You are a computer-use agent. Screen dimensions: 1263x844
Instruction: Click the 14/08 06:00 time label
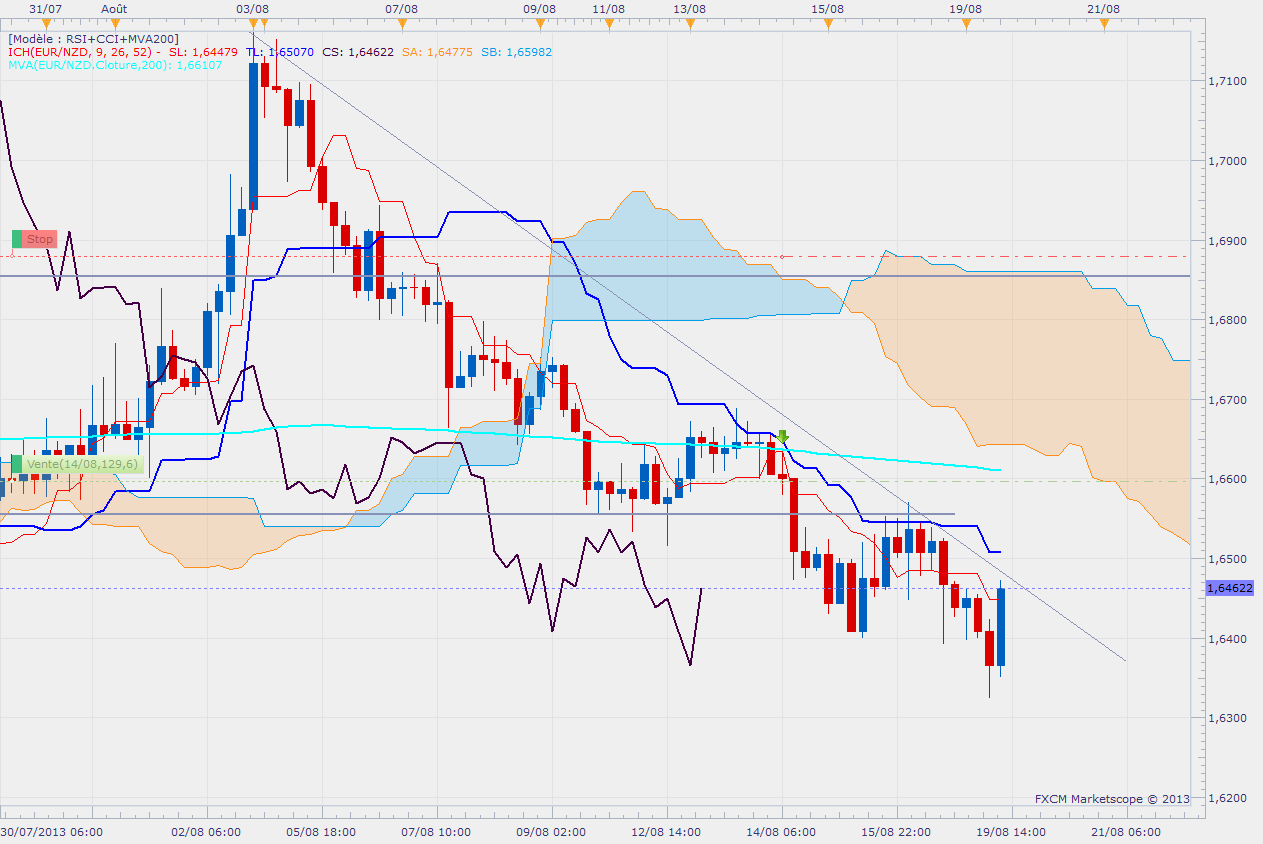click(781, 832)
